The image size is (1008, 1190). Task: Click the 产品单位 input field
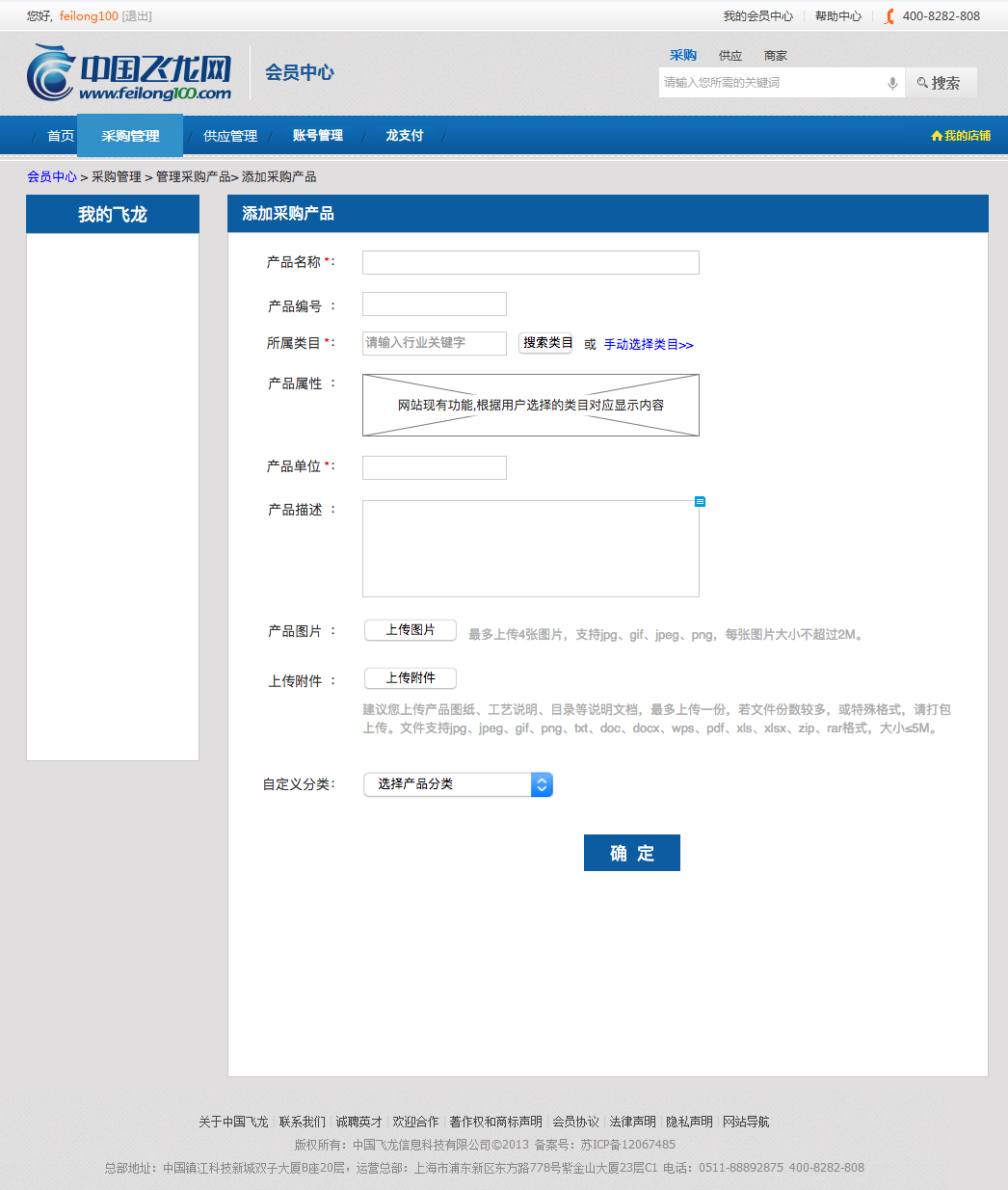click(435, 468)
